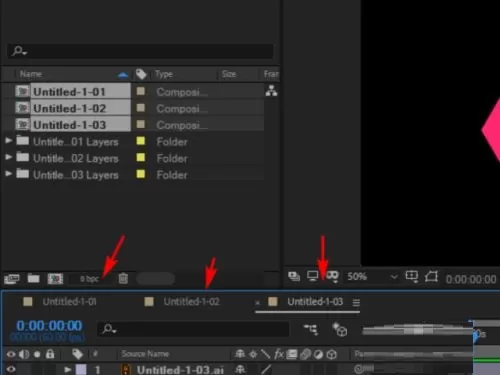Screen dimensions: 500x375
Task: Expand layer 1 Untitled-1-03.ai properties triangle
Action: pos(68,369)
